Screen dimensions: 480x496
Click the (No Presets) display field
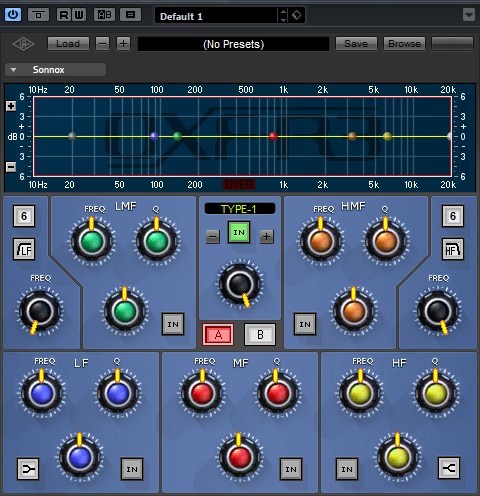tap(233, 44)
